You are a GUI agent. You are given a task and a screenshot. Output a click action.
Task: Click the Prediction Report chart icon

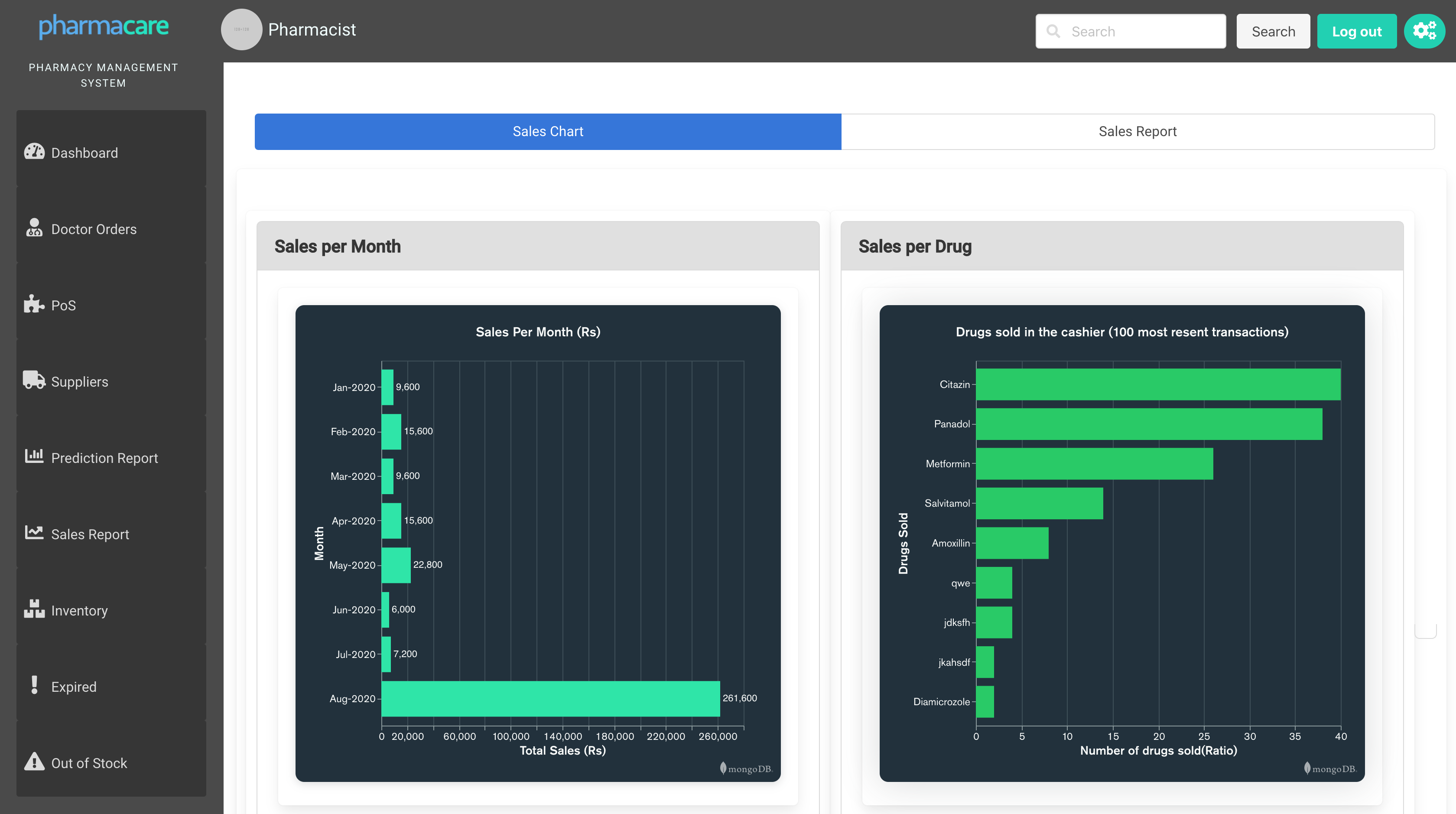coord(34,456)
